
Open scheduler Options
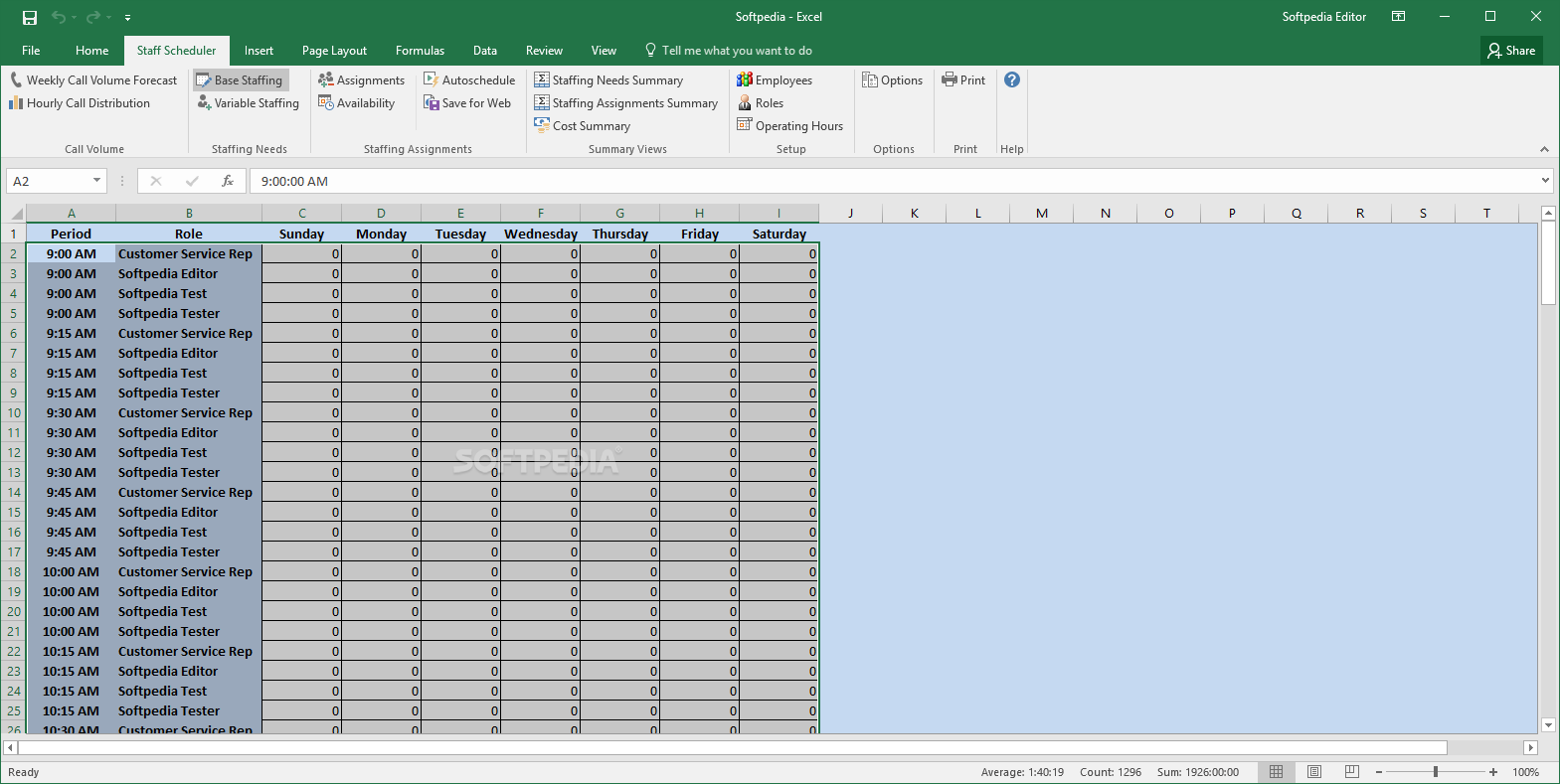point(893,80)
